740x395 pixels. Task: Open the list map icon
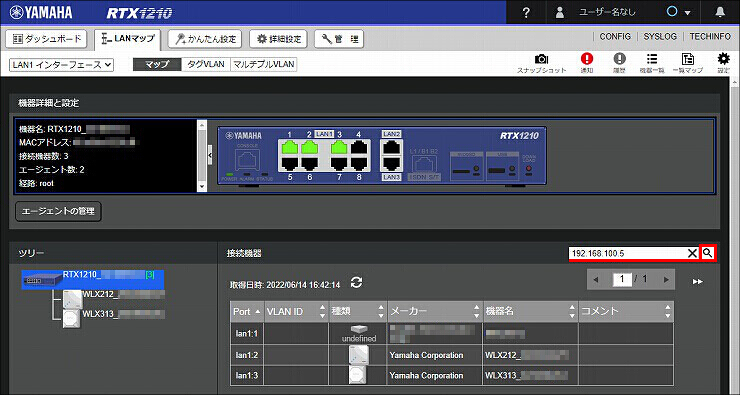coord(688,59)
